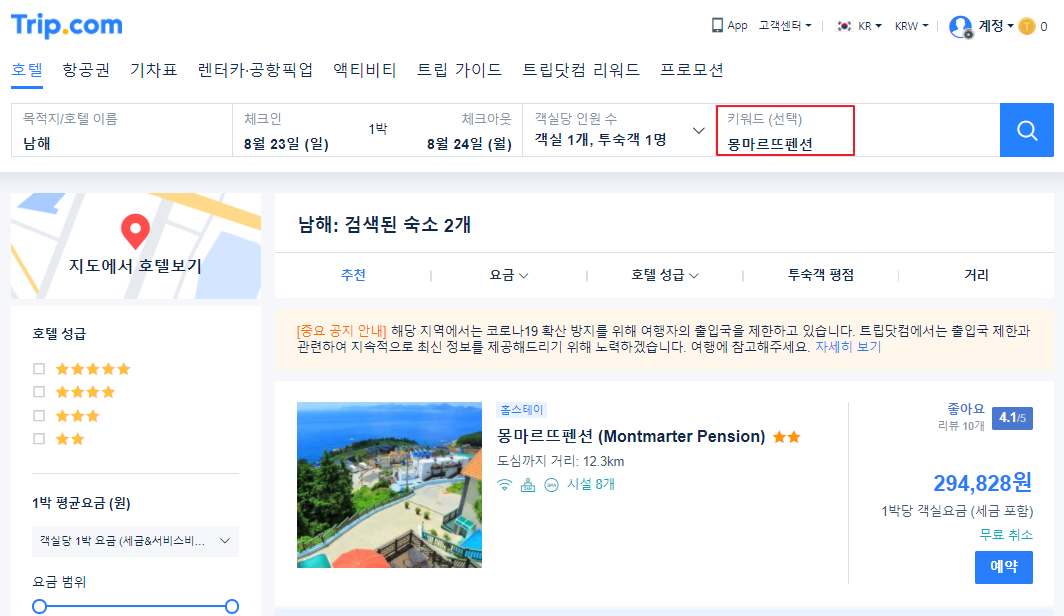The height and width of the screenshot is (616, 1064).
Task: Sort results by 거리
Action: pos(976,275)
